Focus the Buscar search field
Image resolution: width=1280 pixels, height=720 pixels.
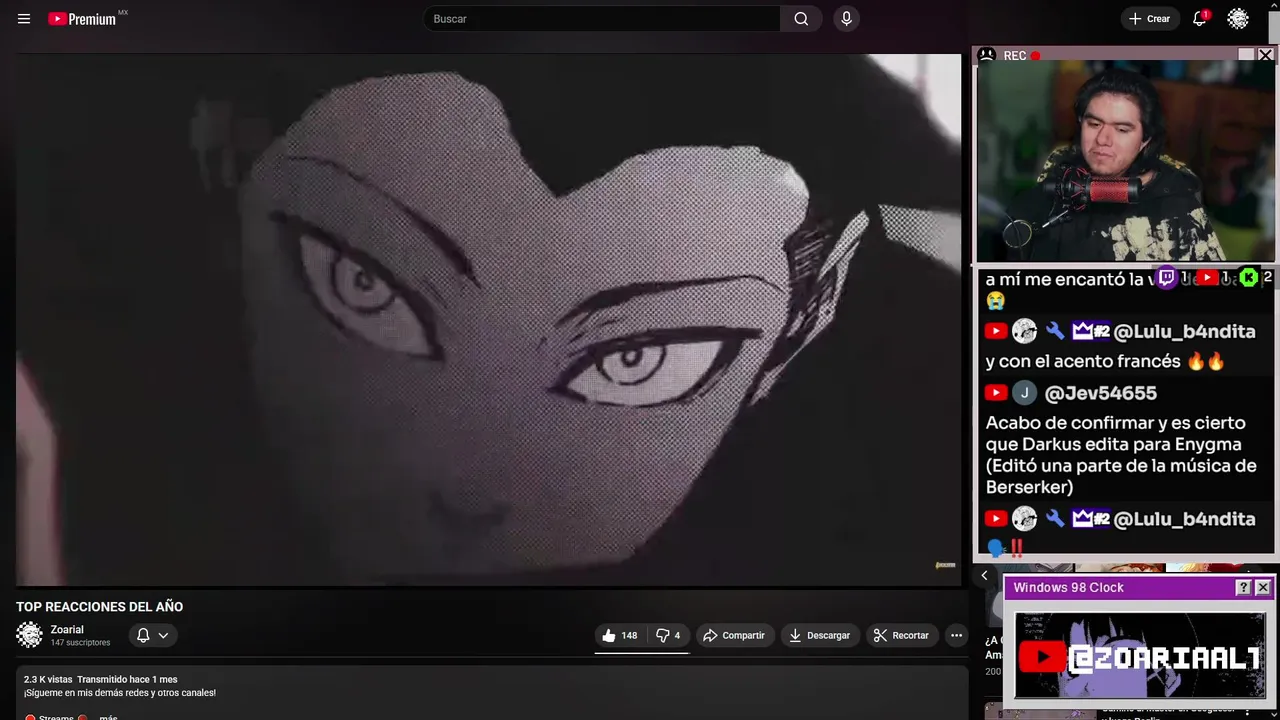coord(602,19)
